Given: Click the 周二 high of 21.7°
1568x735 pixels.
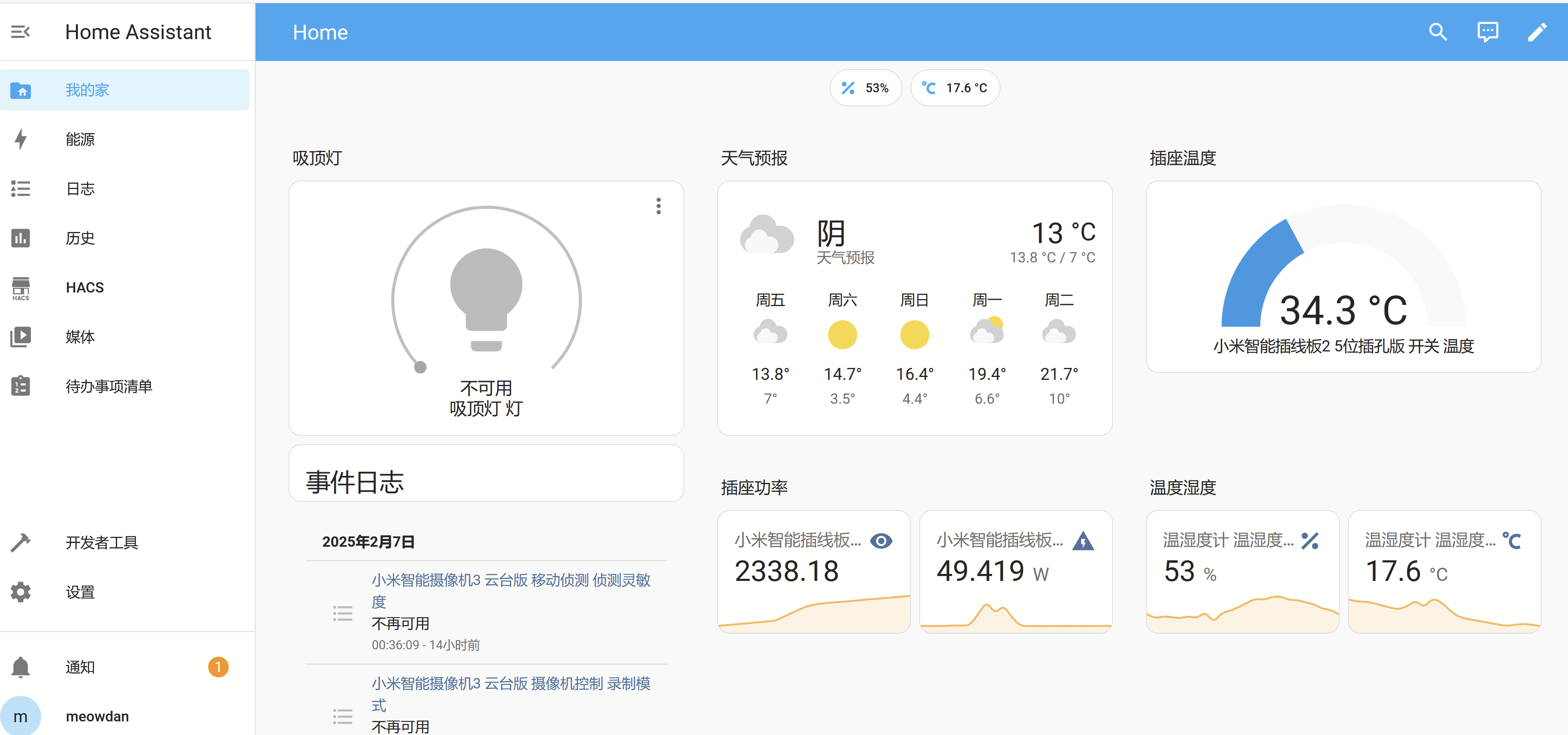Looking at the screenshot, I should (x=1059, y=374).
